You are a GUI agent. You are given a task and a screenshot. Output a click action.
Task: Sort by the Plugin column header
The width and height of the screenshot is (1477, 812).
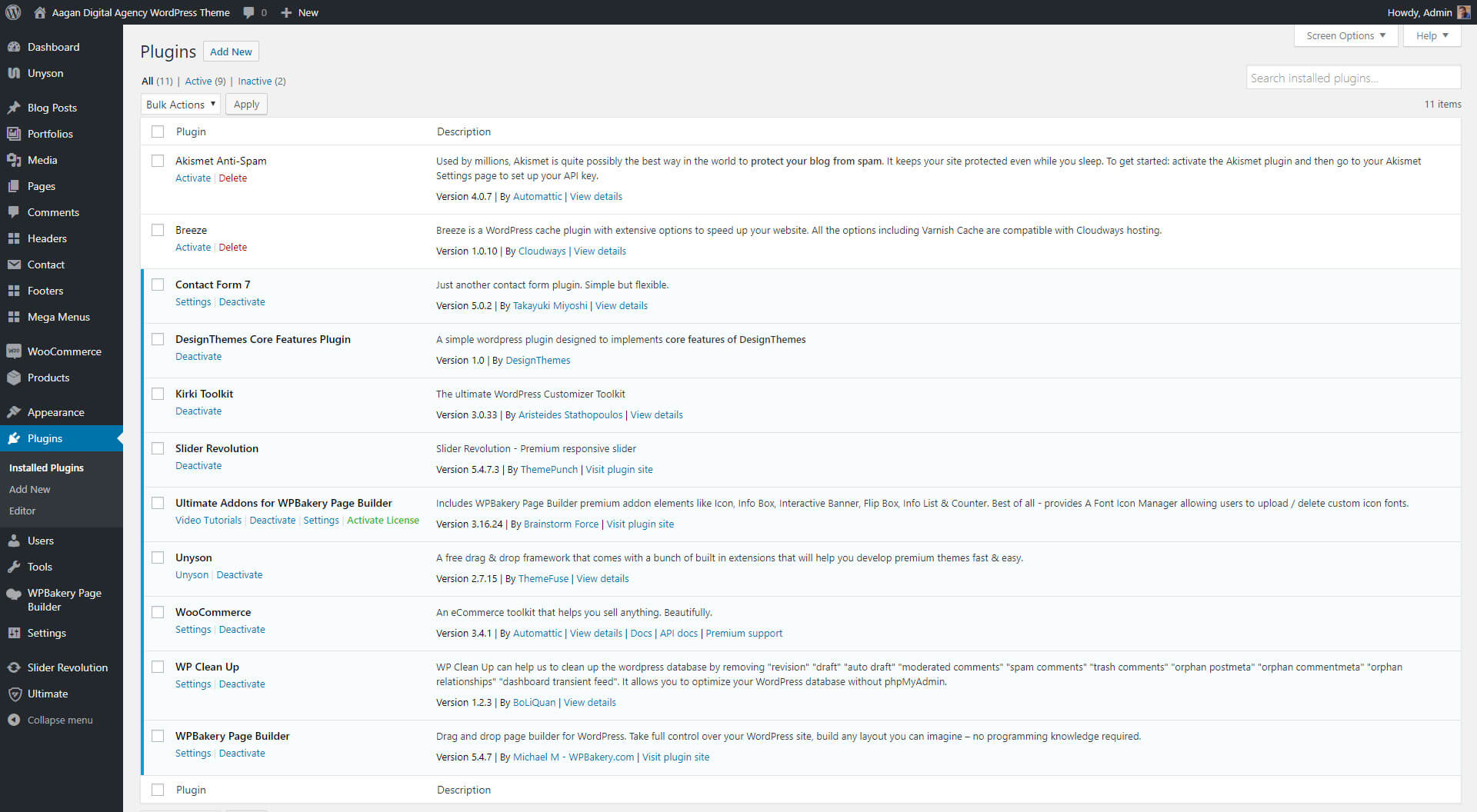[191, 131]
